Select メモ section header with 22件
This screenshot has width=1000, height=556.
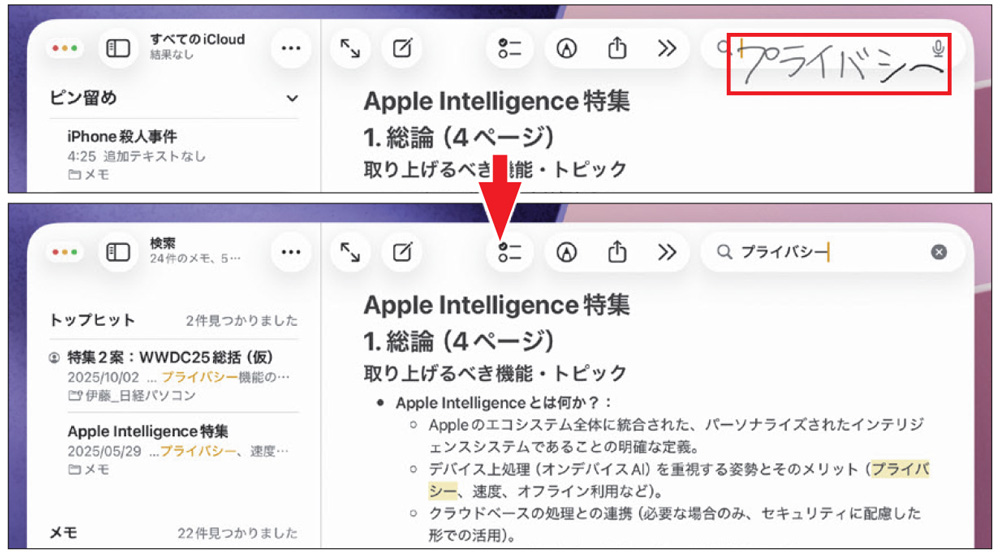[x=64, y=533]
